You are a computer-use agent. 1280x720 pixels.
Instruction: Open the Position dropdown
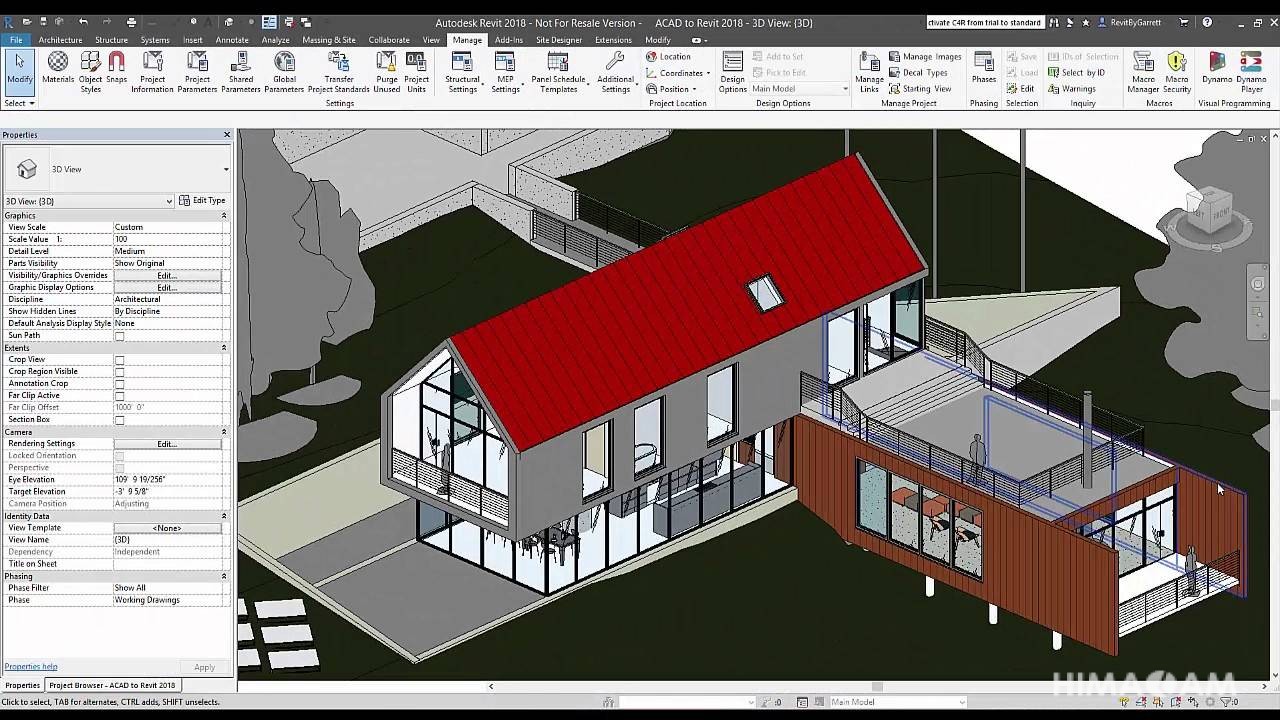670,89
